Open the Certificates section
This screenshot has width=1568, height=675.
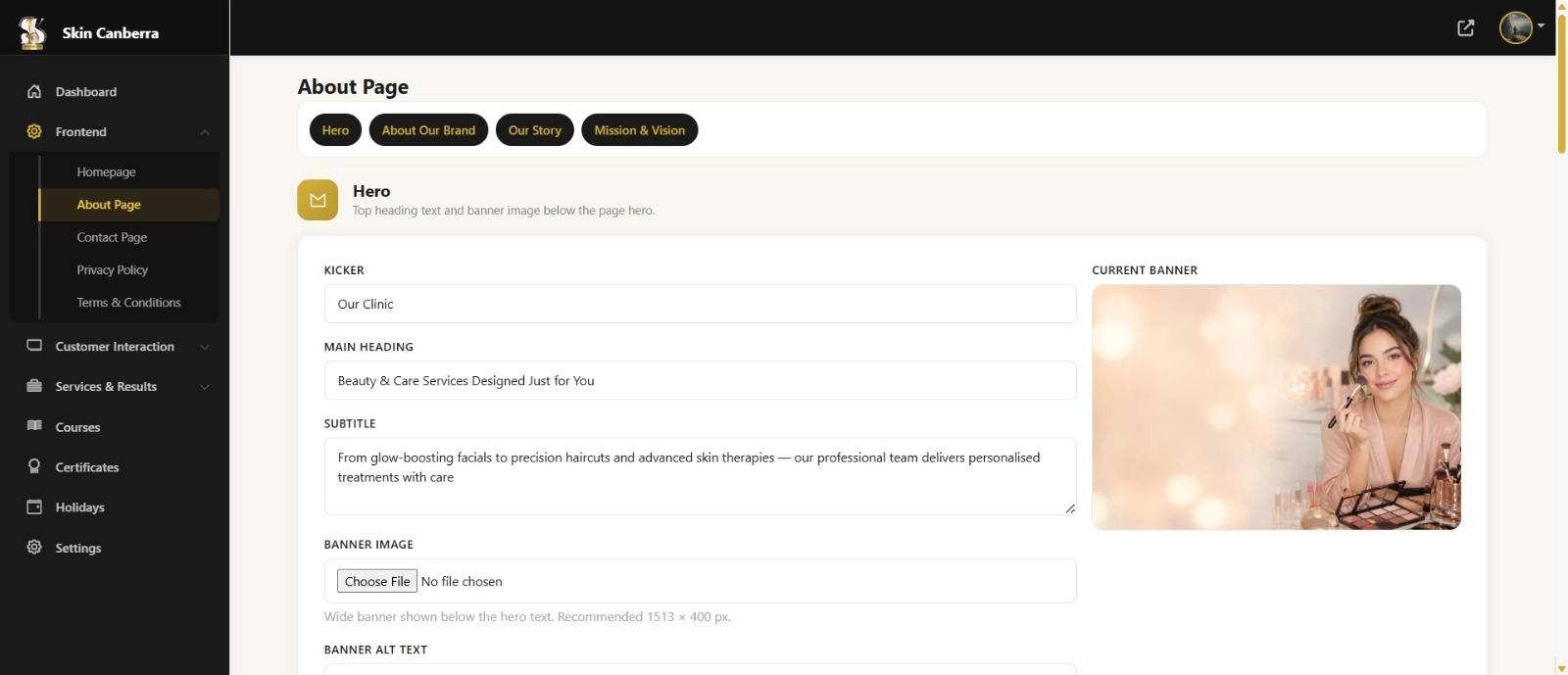87,467
